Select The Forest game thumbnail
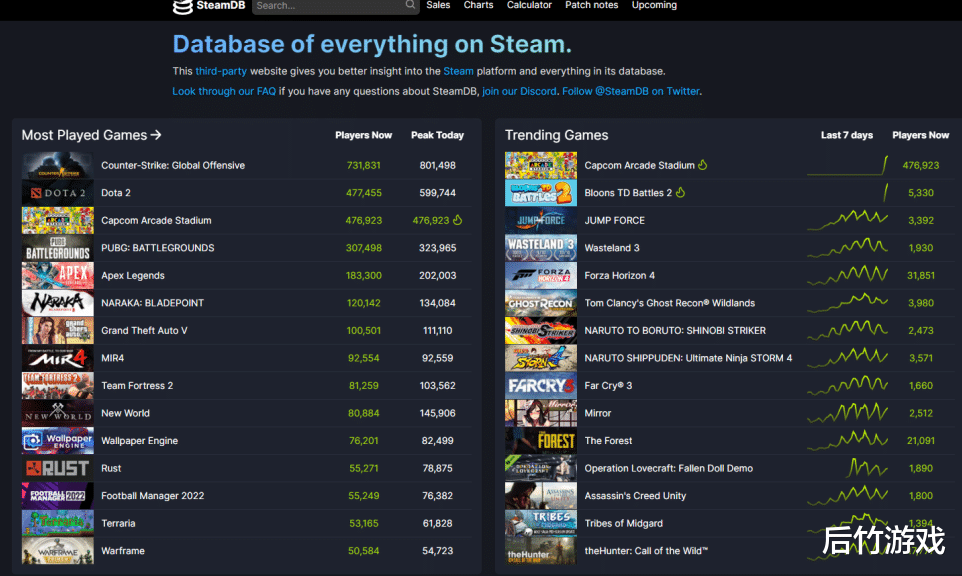Viewport: 962px width, 576px height. [541, 440]
